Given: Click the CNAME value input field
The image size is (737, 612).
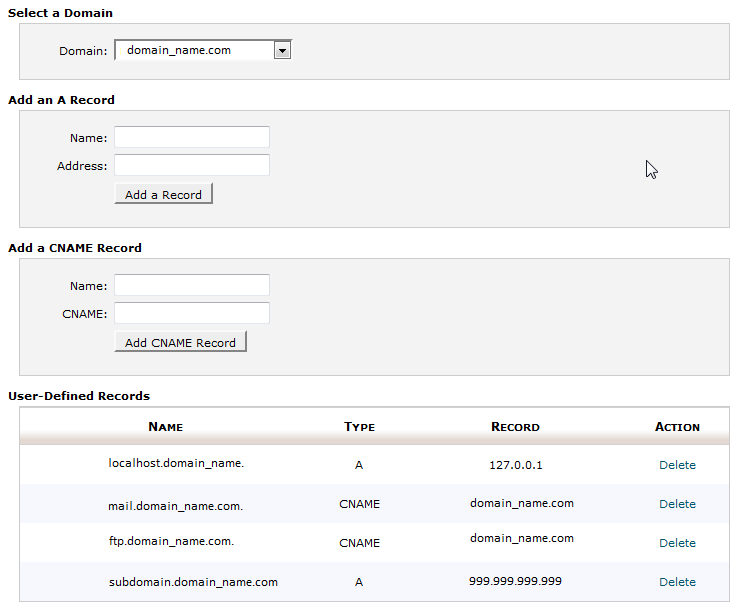Looking at the screenshot, I should 192,313.
